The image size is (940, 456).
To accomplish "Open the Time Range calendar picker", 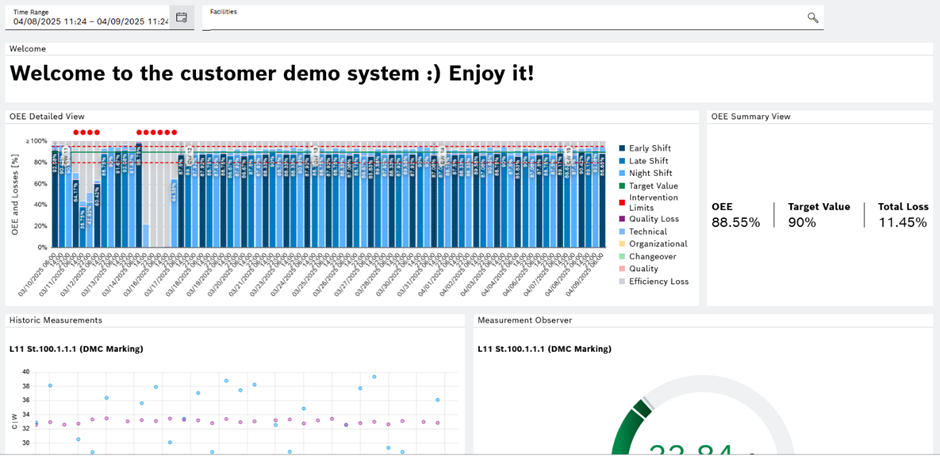I will coord(182,17).
